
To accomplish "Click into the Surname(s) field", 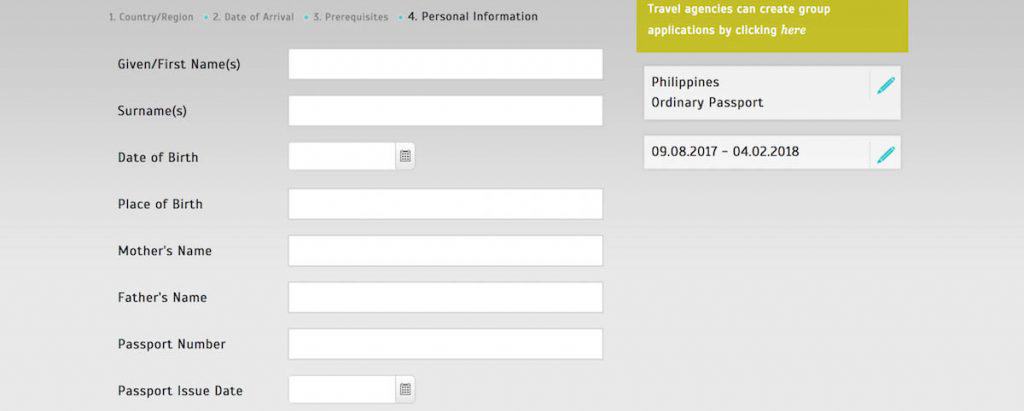I will [x=445, y=111].
